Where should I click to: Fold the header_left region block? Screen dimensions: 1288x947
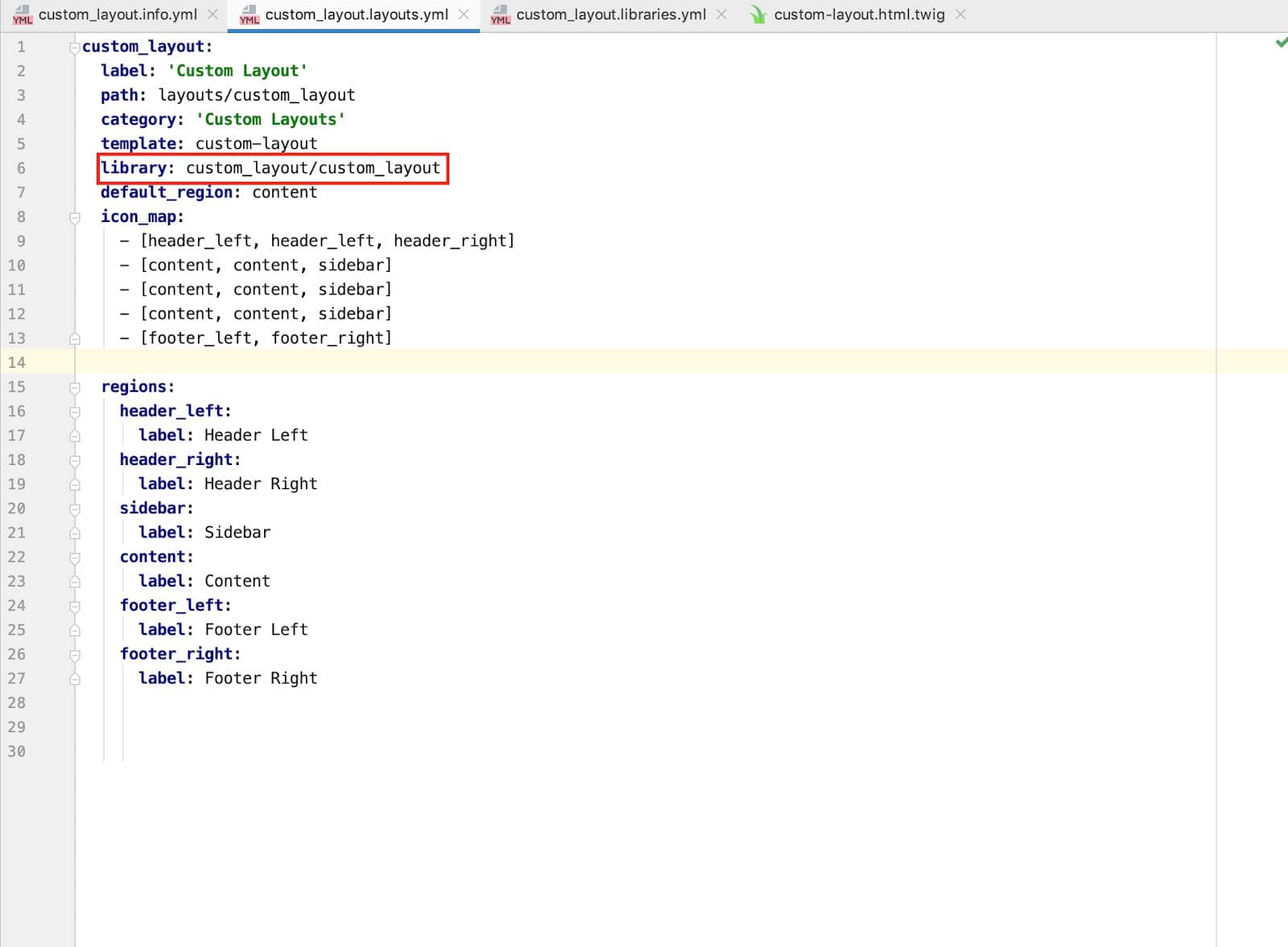(75, 412)
